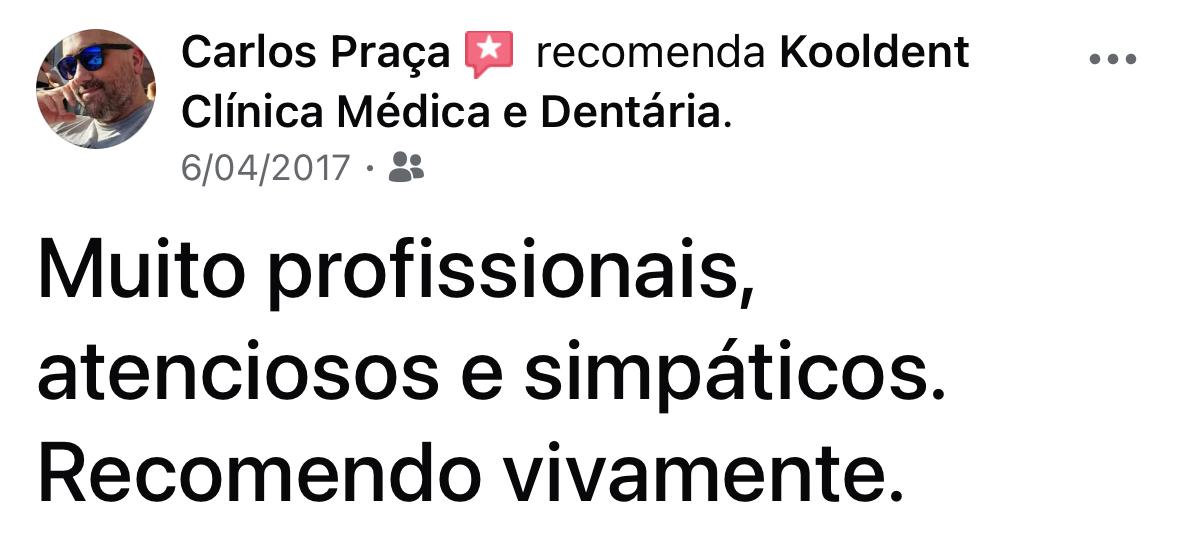Open the Kooldent page link
Screen dimensions: 1179x541
[874, 53]
